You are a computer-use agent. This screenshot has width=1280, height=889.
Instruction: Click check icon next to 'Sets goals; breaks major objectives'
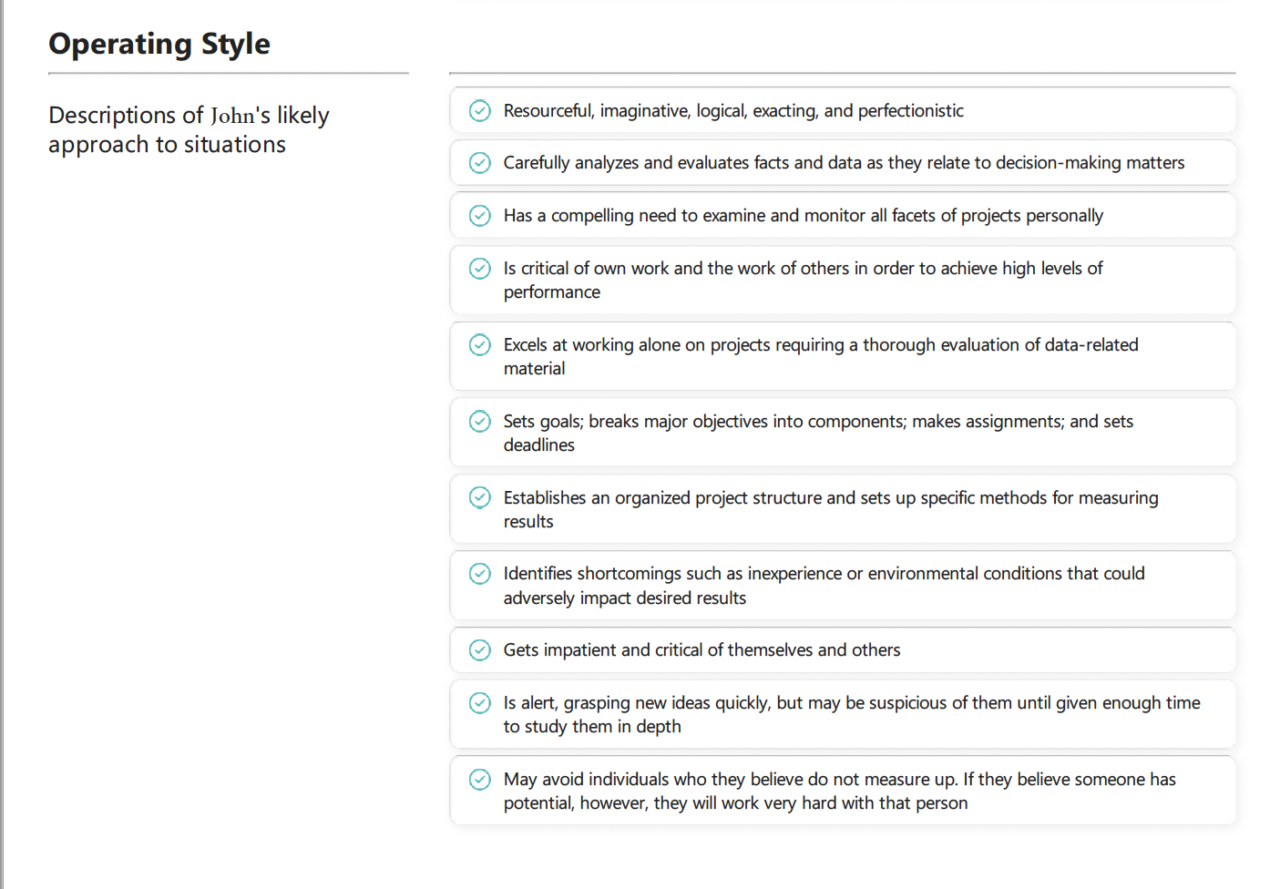[x=480, y=421]
